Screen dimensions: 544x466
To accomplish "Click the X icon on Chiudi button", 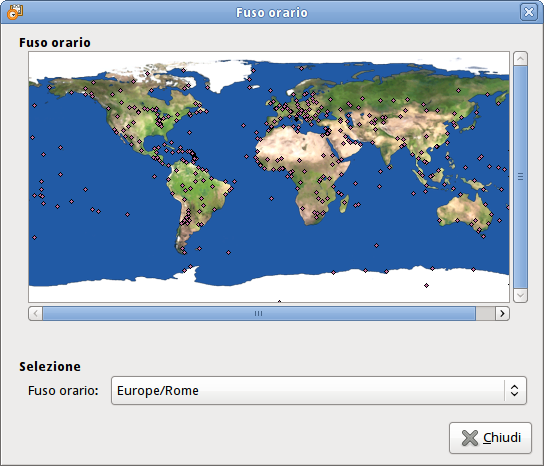I will (x=470, y=438).
